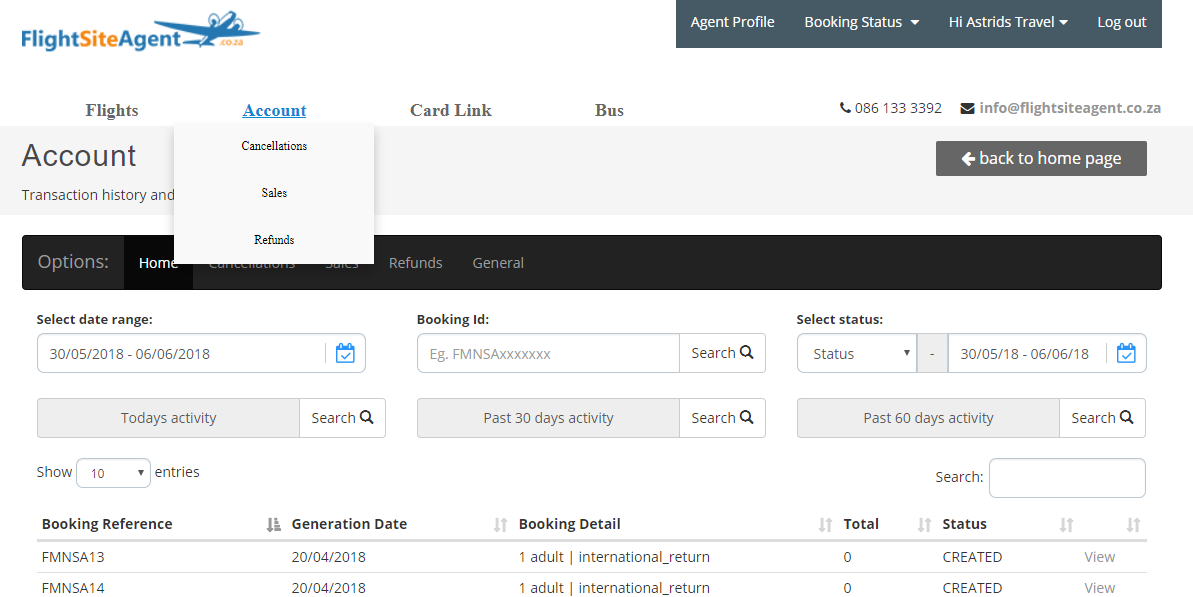Open the Card Link menu
This screenshot has height=597, width=1193.
pos(450,110)
